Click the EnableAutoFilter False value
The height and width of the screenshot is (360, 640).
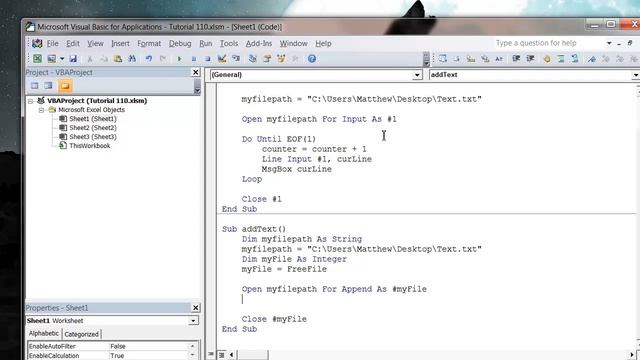(x=149, y=346)
